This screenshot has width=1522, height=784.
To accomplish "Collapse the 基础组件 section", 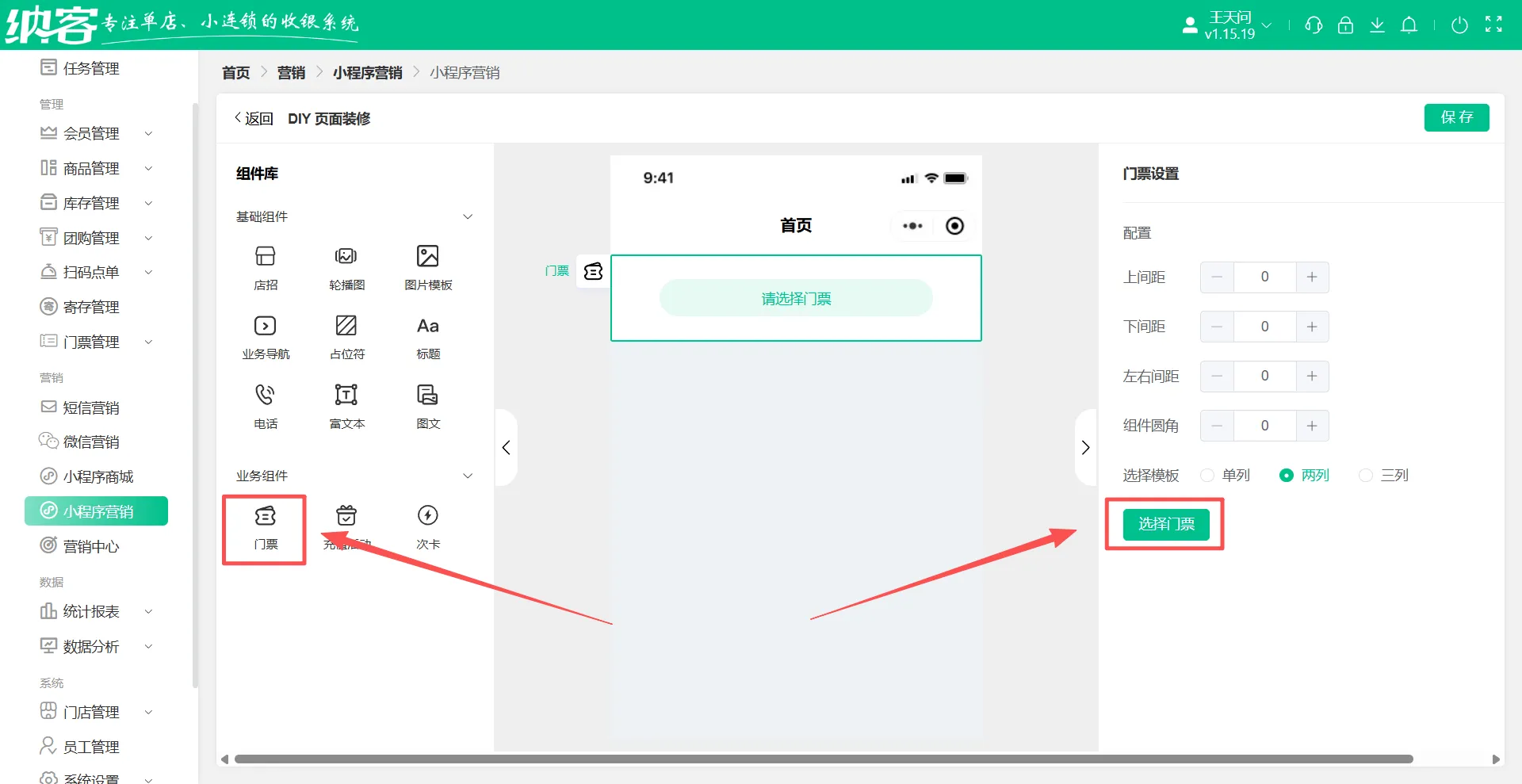I will click(x=468, y=217).
